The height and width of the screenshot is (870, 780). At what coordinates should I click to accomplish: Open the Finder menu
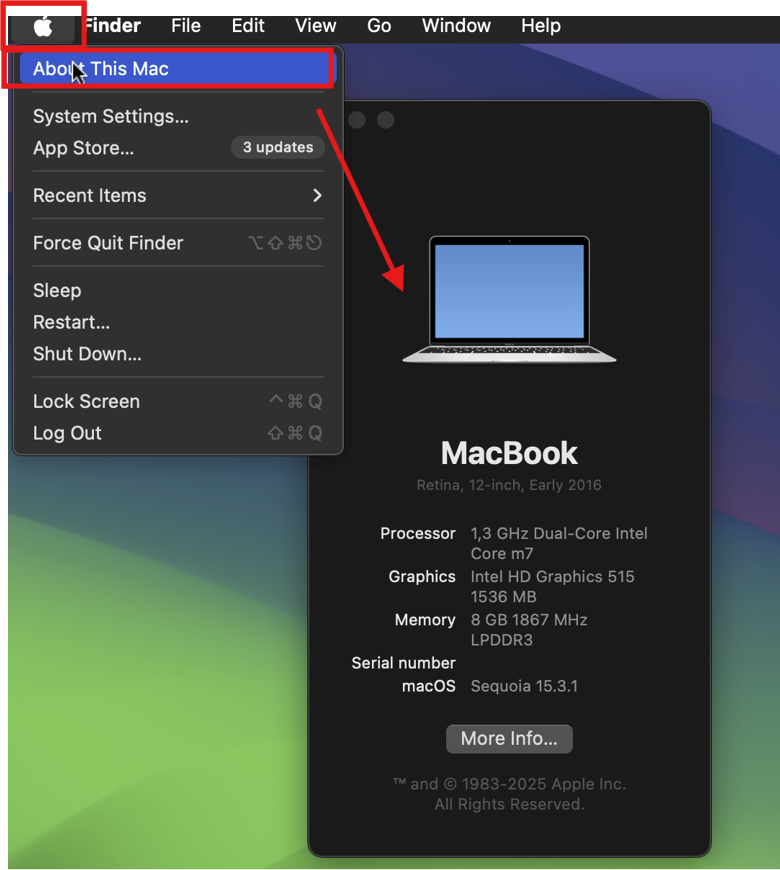click(x=112, y=26)
